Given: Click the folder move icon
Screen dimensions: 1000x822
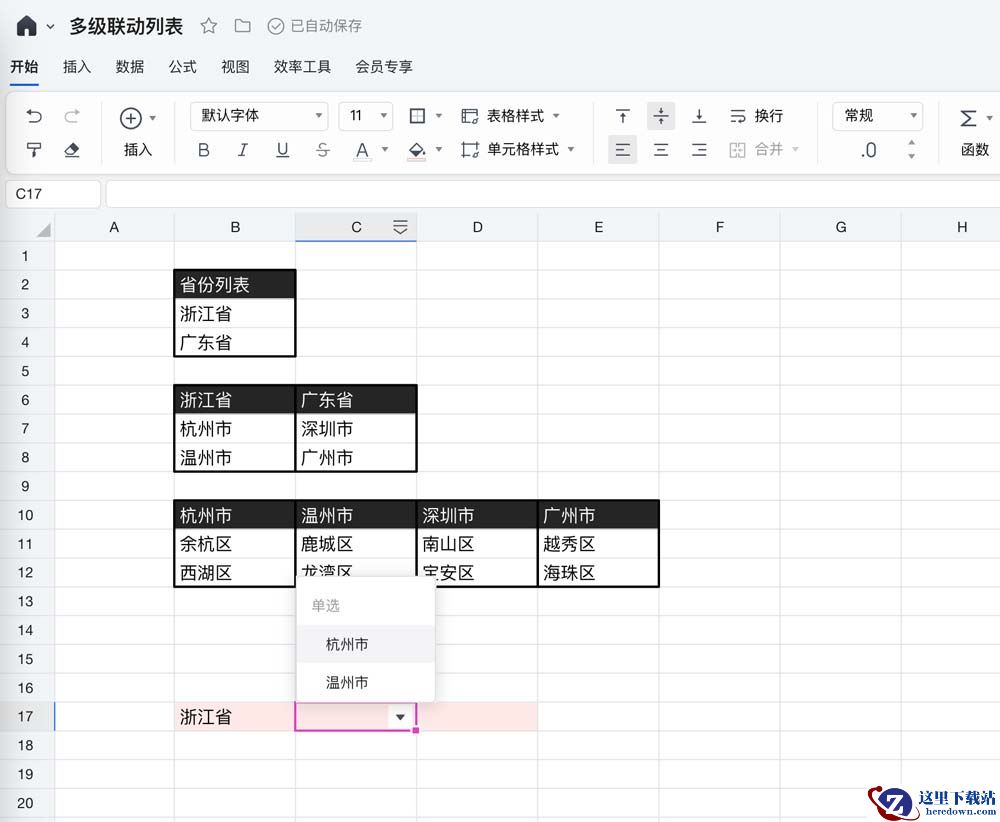Looking at the screenshot, I should (x=242, y=26).
